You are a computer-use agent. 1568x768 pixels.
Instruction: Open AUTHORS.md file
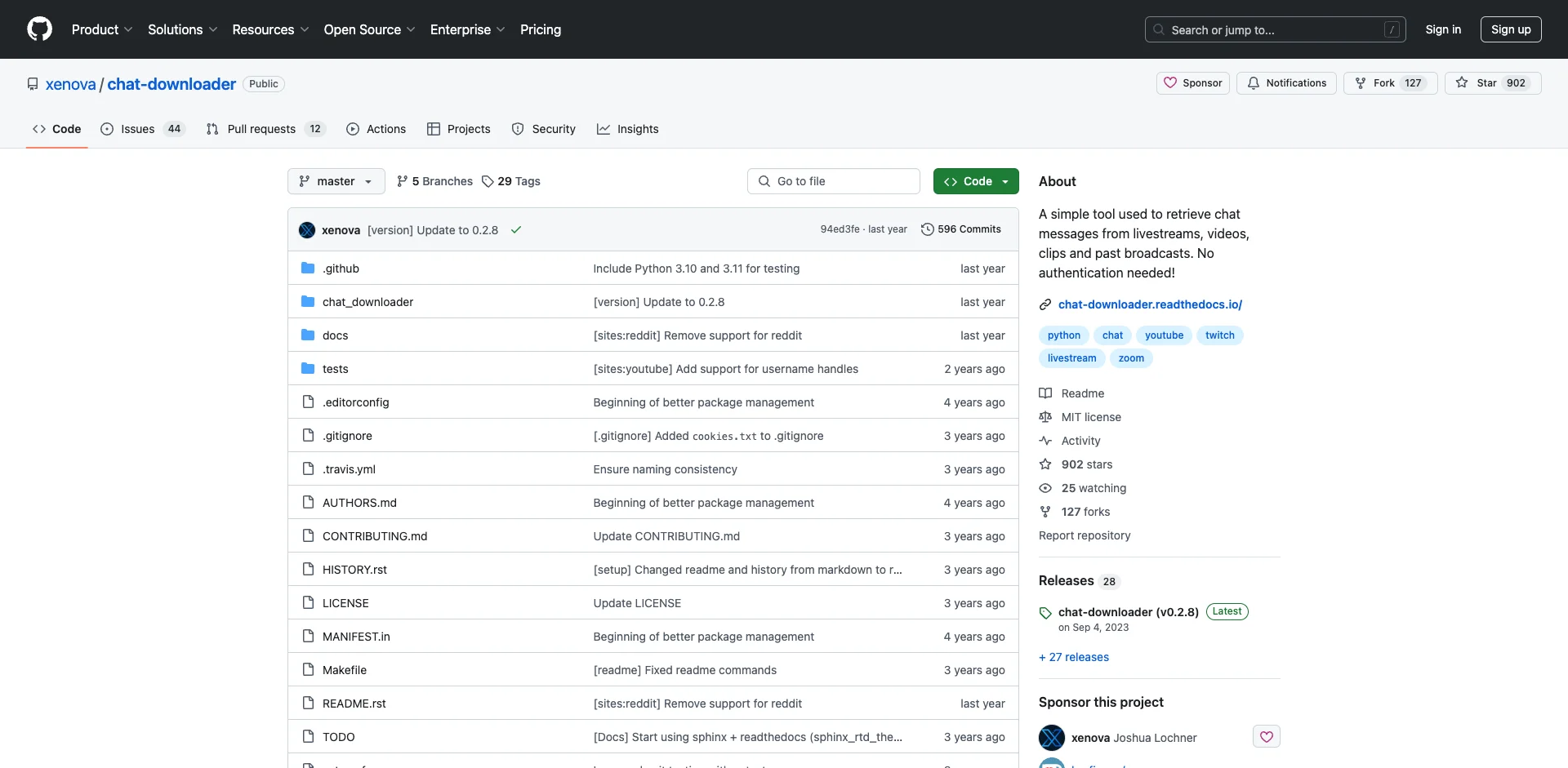click(359, 503)
